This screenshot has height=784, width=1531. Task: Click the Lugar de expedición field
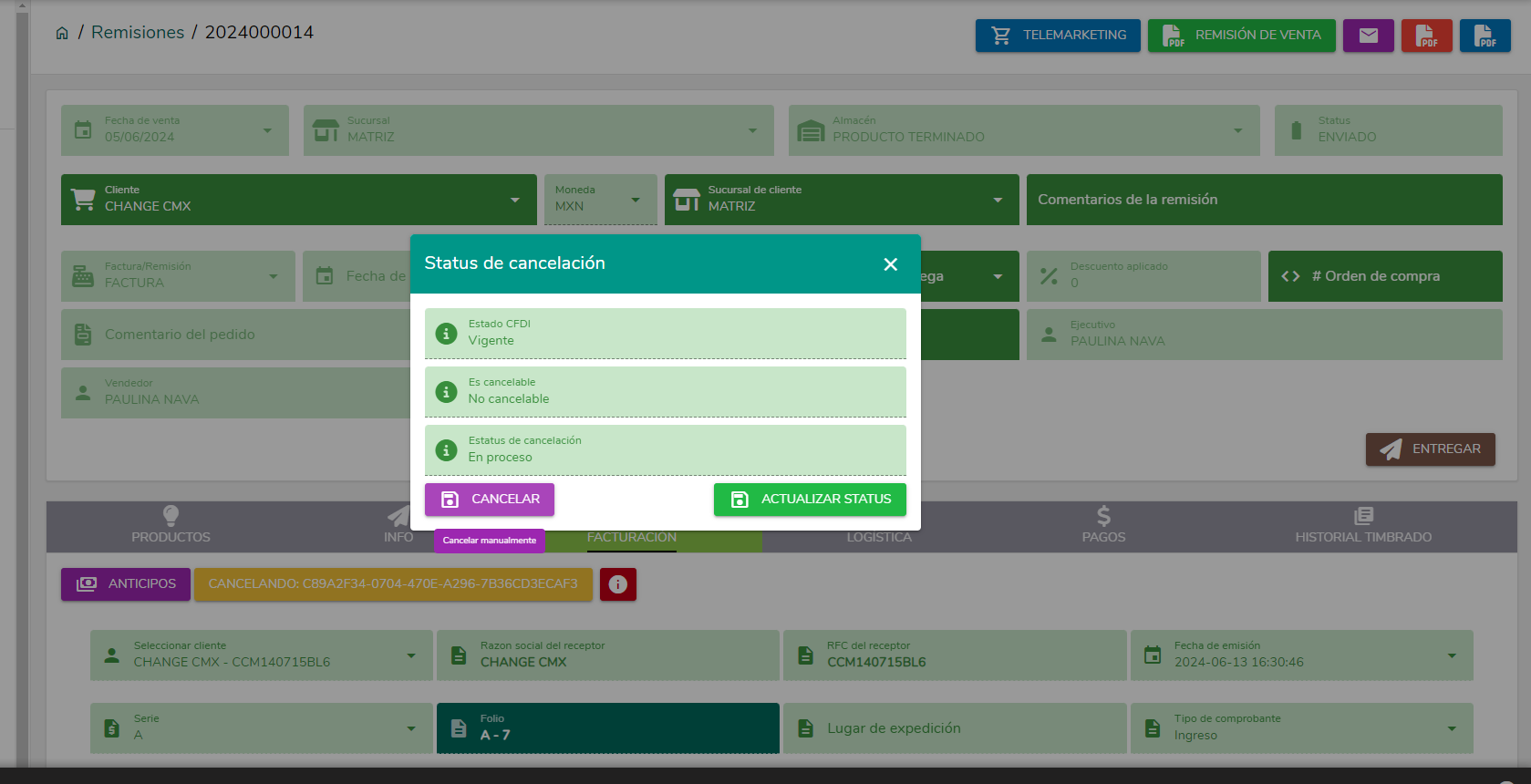[x=955, y=727]
